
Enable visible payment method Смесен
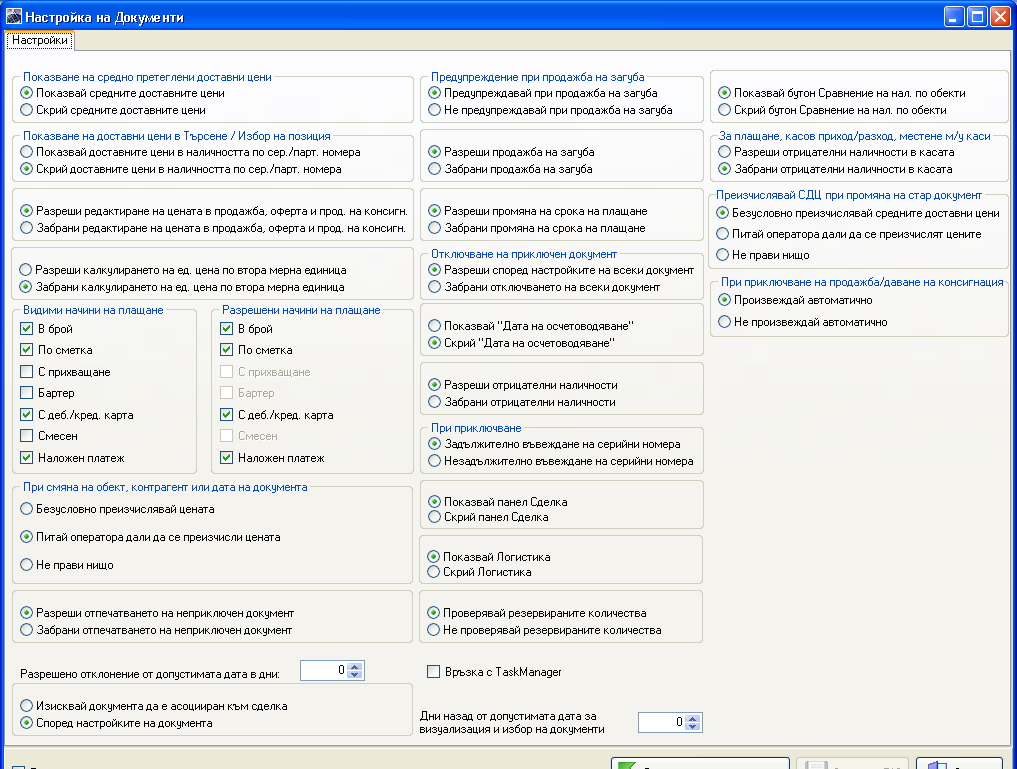click(27, 436)
